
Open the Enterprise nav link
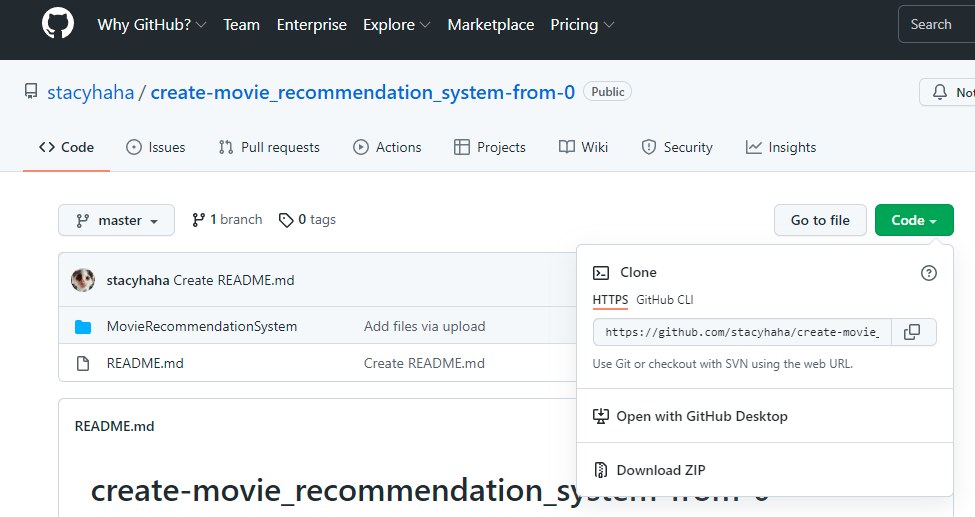[x=312, y=25]
